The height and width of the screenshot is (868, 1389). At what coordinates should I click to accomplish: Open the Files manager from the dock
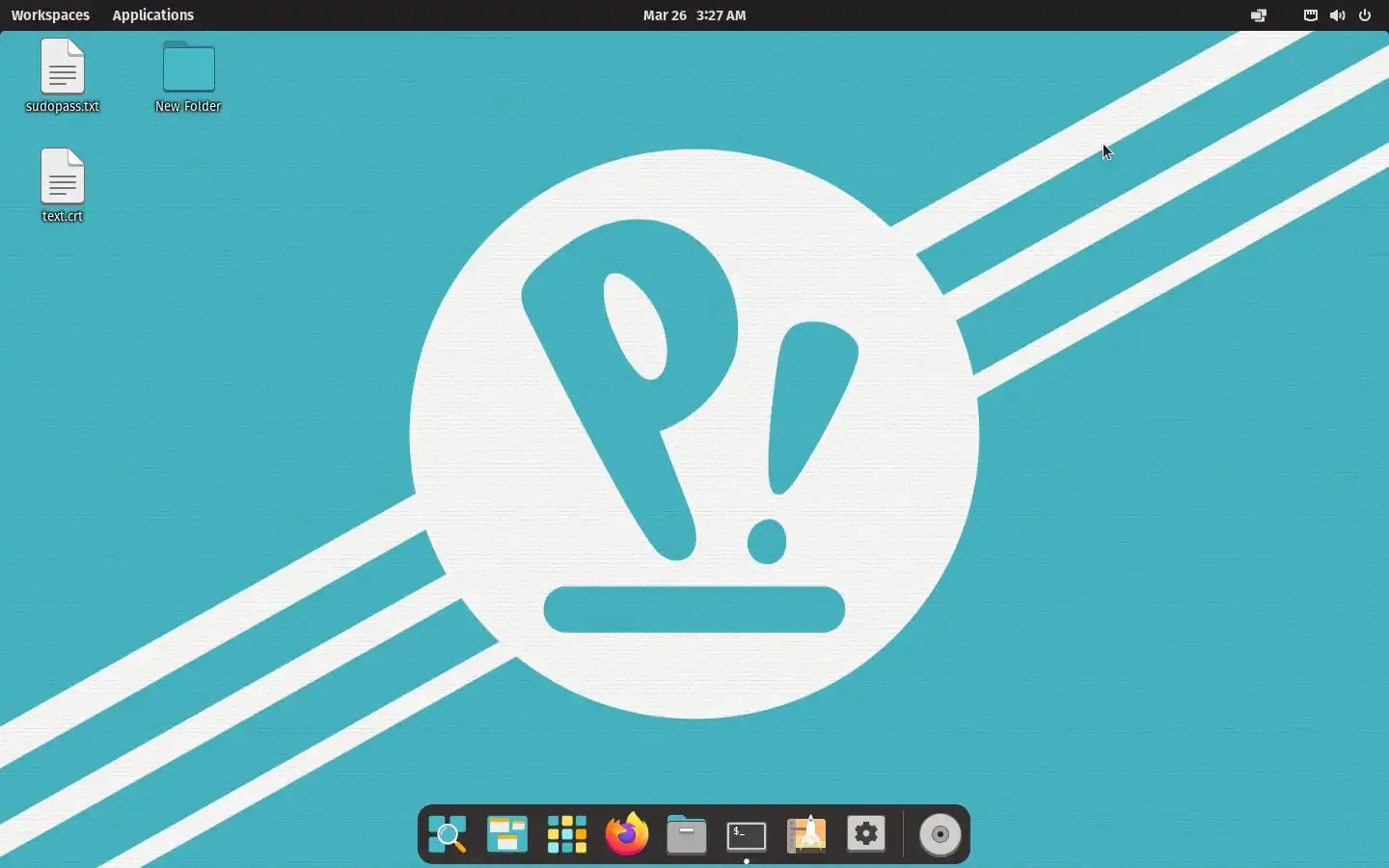click(x=687, y=834)
